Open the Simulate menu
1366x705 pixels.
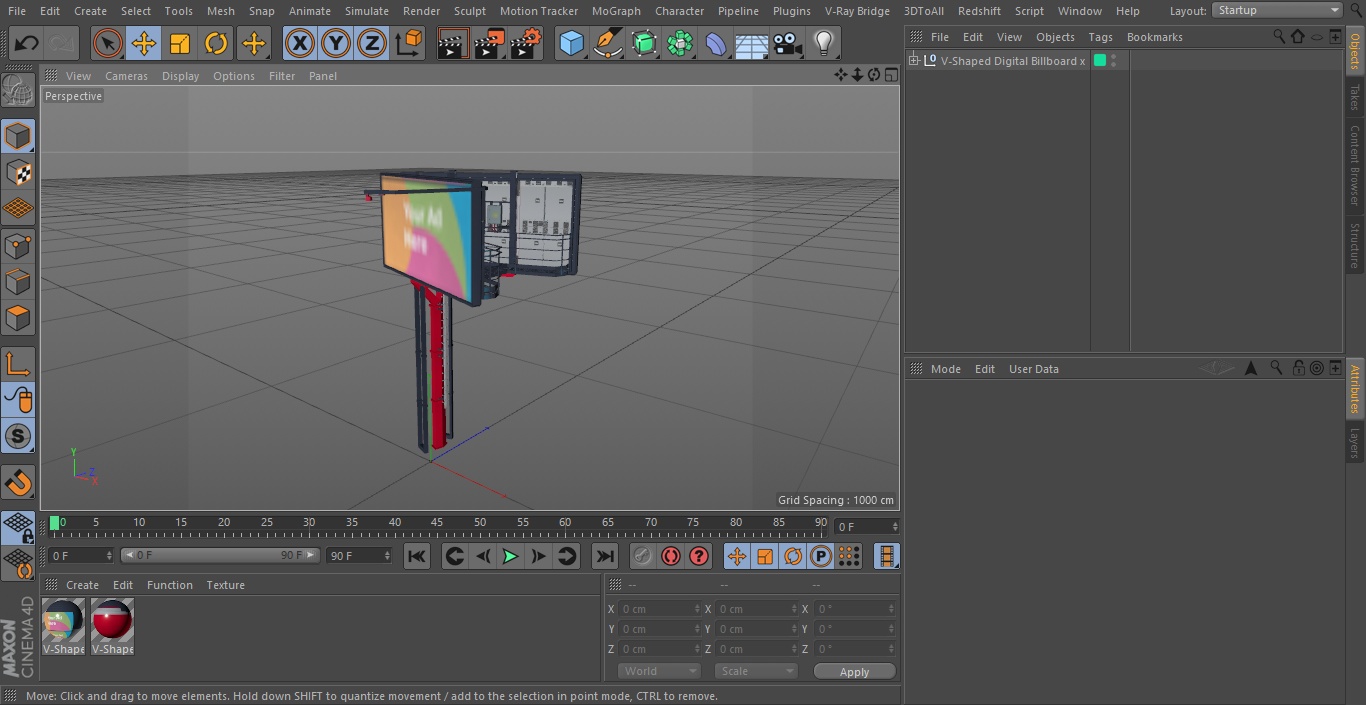tap(367, 11)
